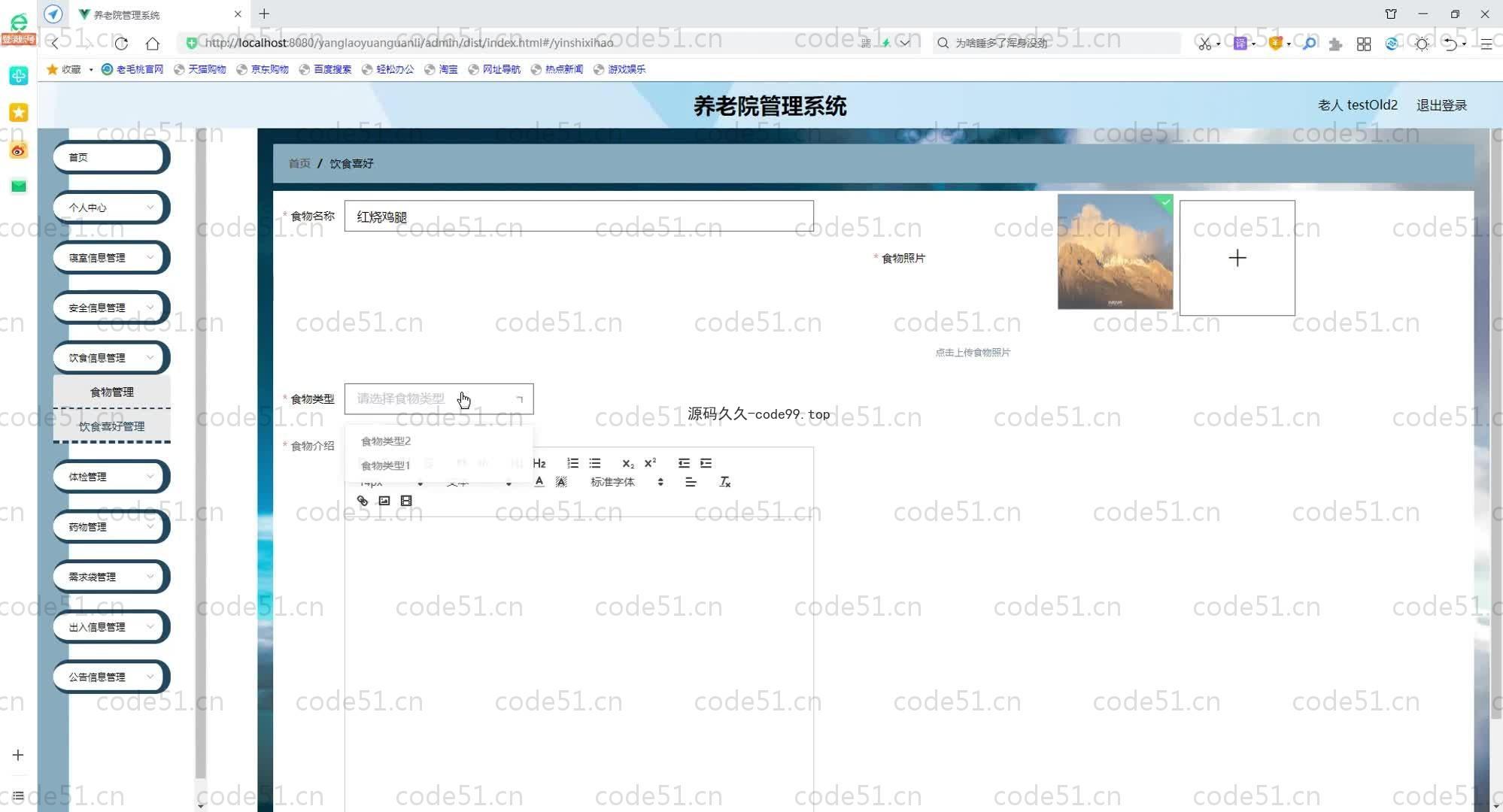The height and width of the screenshot is (812, 1503).
Task: Click the clear formatting icon
Action: pyautogui.click(x=724, y=482)
